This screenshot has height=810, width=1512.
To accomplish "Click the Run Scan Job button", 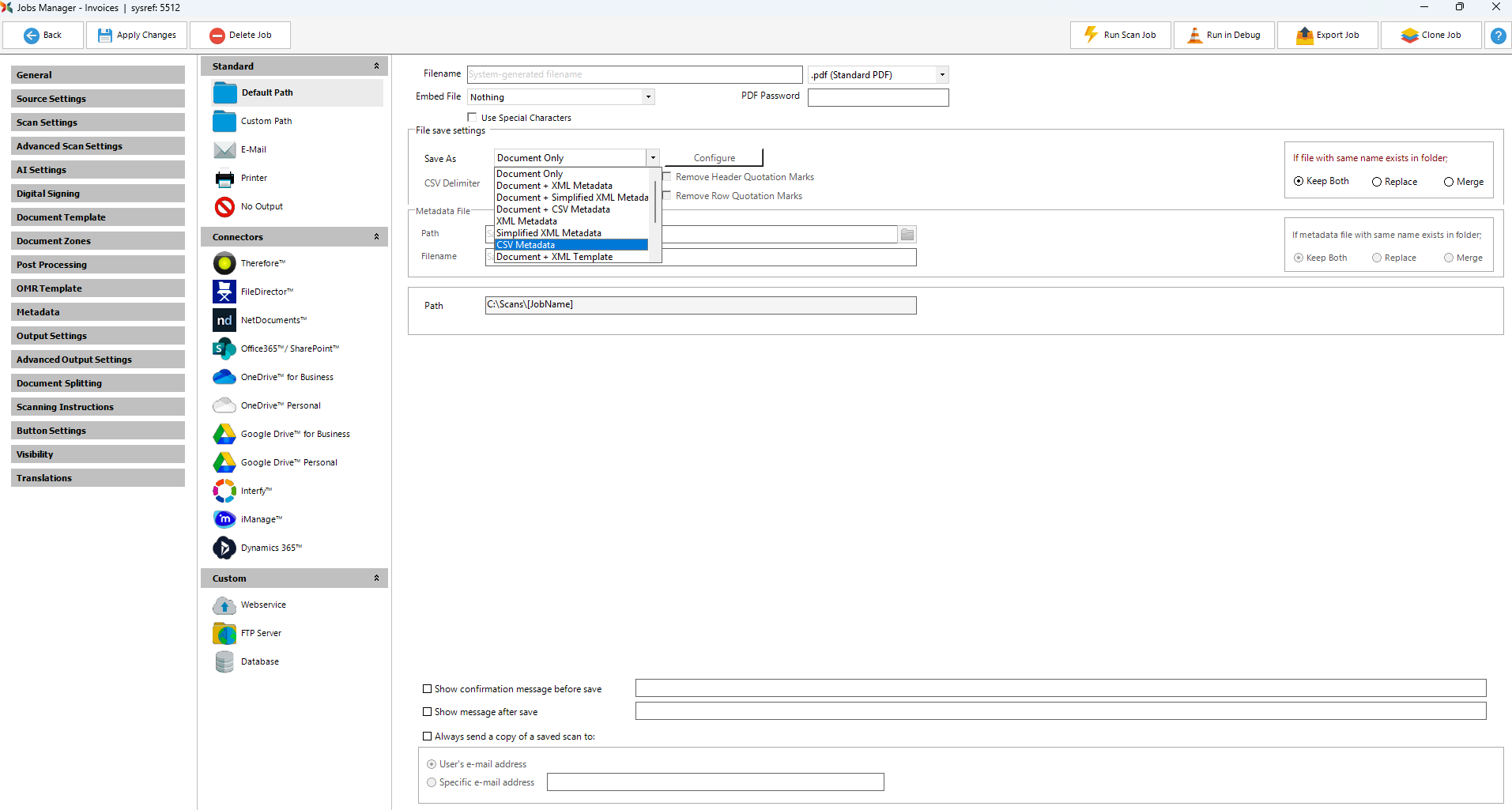I will point(1120,36).
